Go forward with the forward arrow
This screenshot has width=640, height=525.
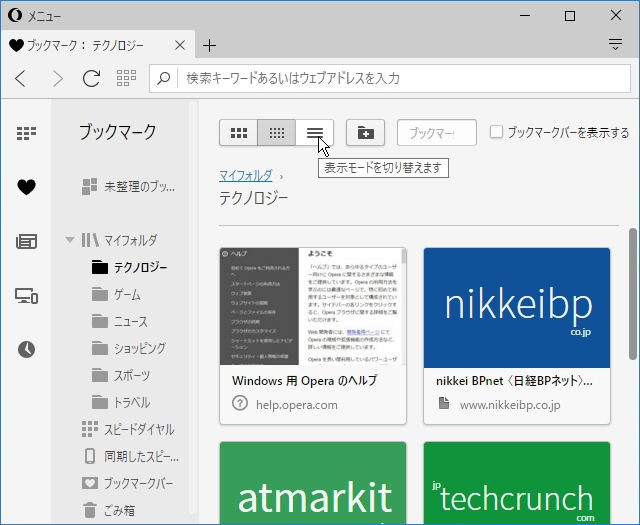click(58, 78)
